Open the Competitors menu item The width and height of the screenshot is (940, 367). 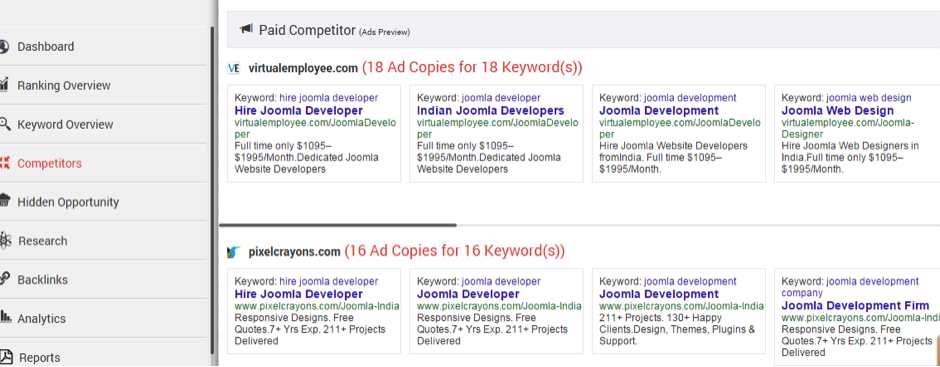pyautogui.click(x=49, y=163)
